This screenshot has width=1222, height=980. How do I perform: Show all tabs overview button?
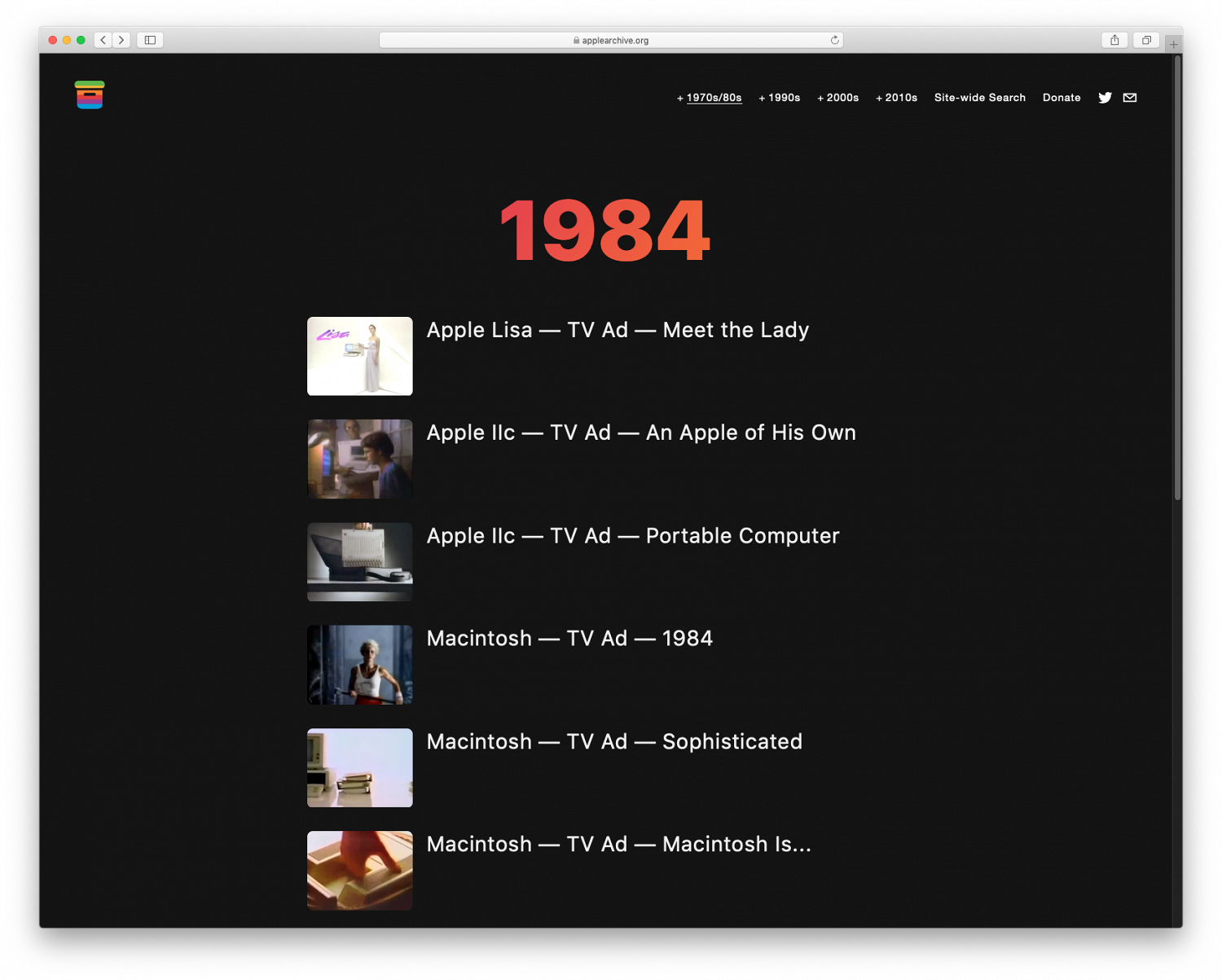1146,40
